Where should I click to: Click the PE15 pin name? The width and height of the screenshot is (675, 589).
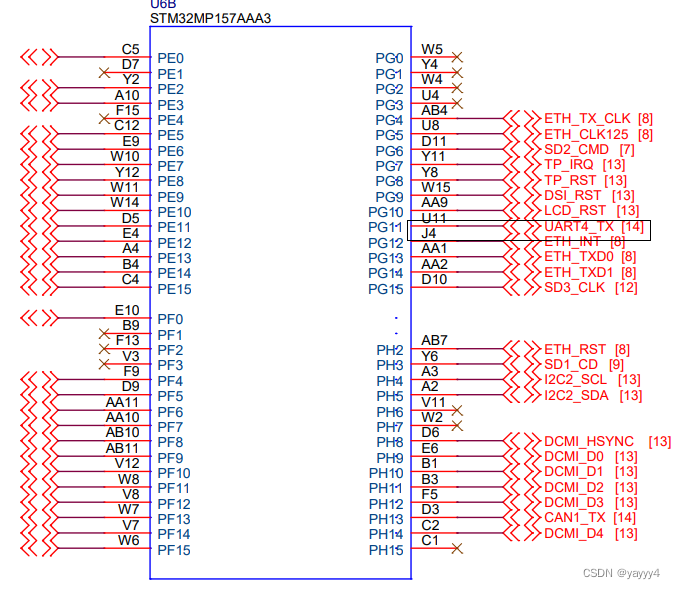coord(174,289)
